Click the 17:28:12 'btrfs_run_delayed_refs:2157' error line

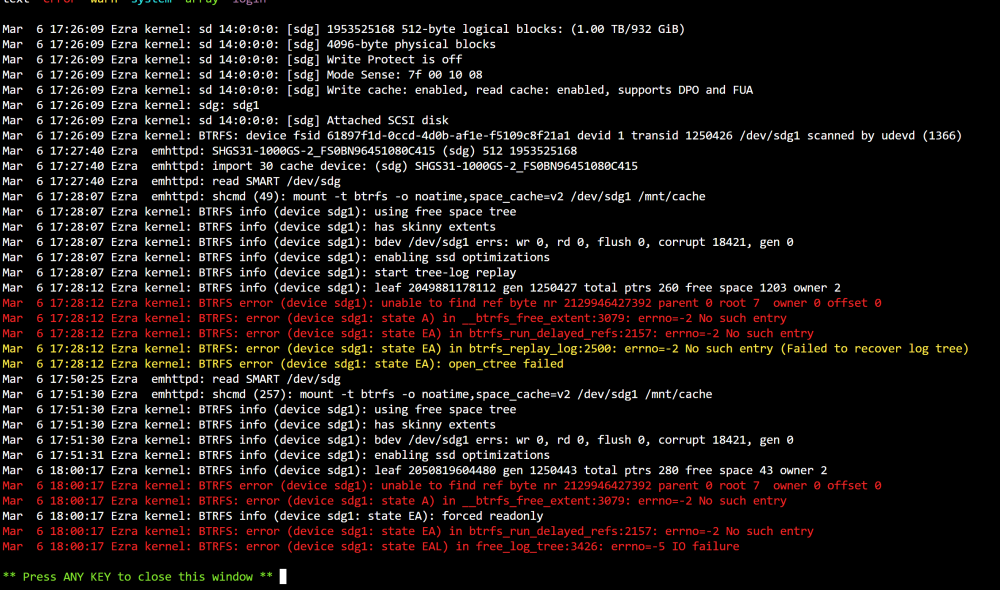coord(408,334)
